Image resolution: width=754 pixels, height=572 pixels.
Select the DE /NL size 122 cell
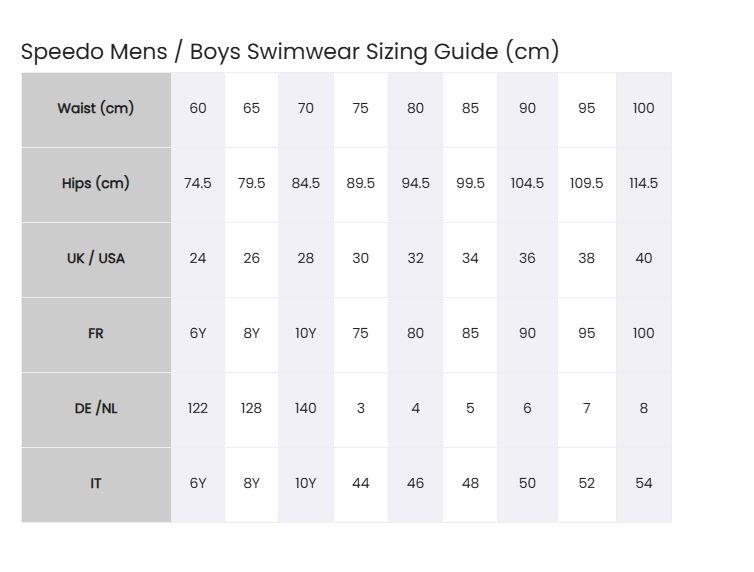(x=198, y=408)
